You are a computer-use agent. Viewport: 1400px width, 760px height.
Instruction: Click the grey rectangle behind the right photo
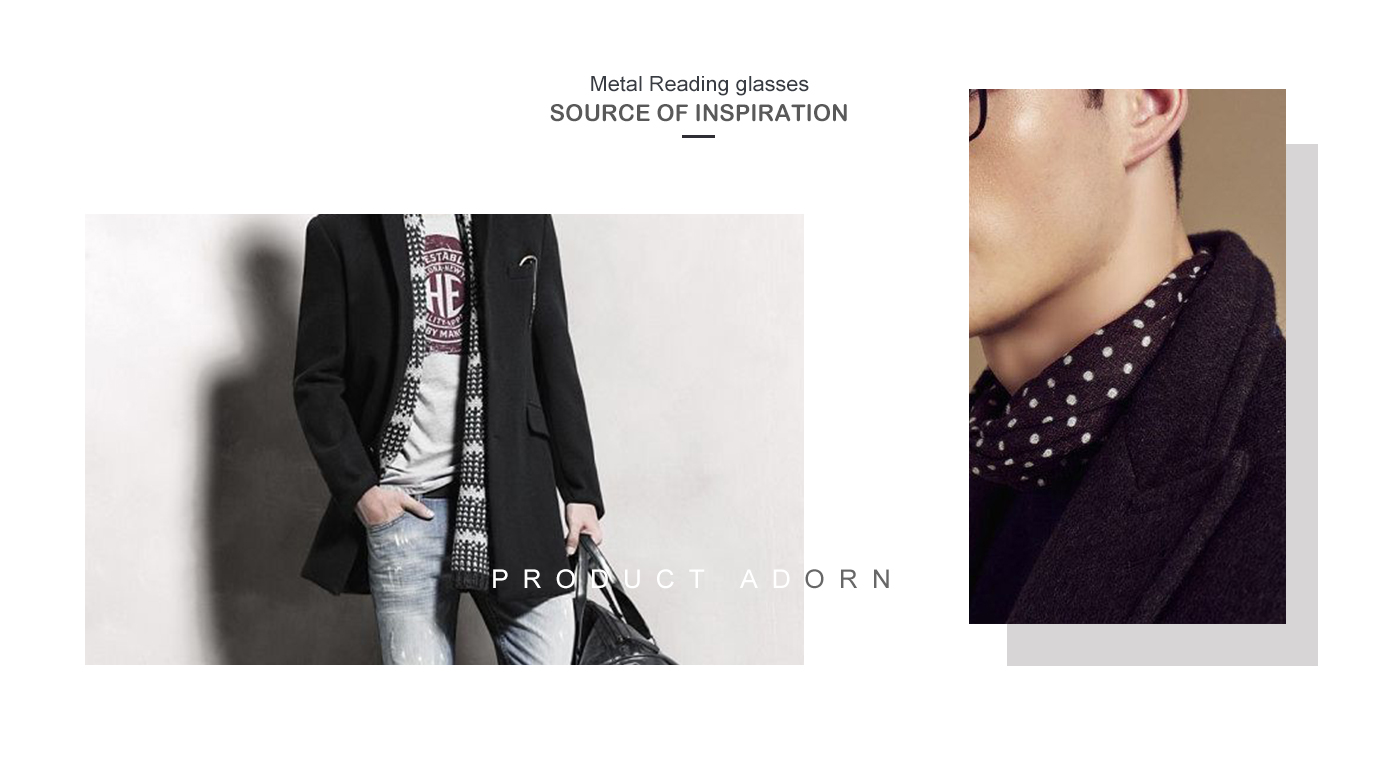pyautogui.click(x=1302, y=400)
